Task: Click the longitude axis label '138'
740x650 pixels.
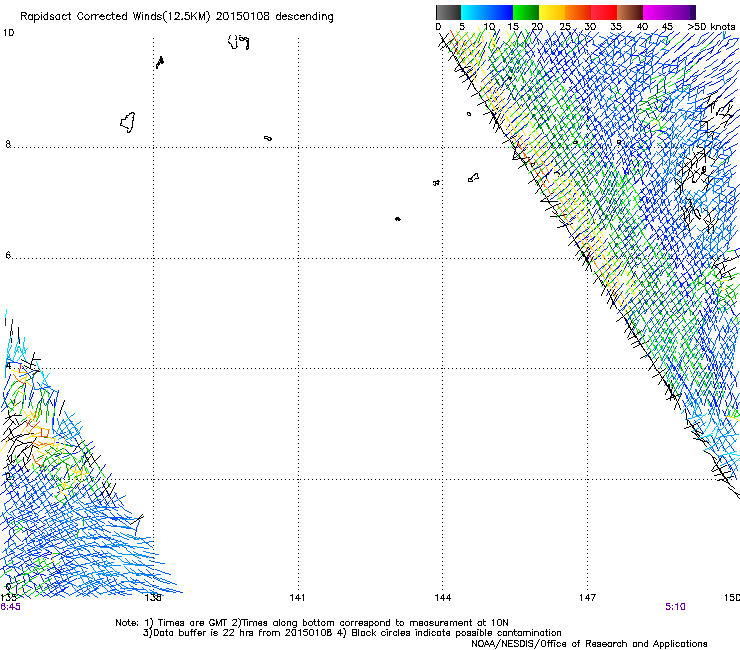Action: tap(153, 598)
